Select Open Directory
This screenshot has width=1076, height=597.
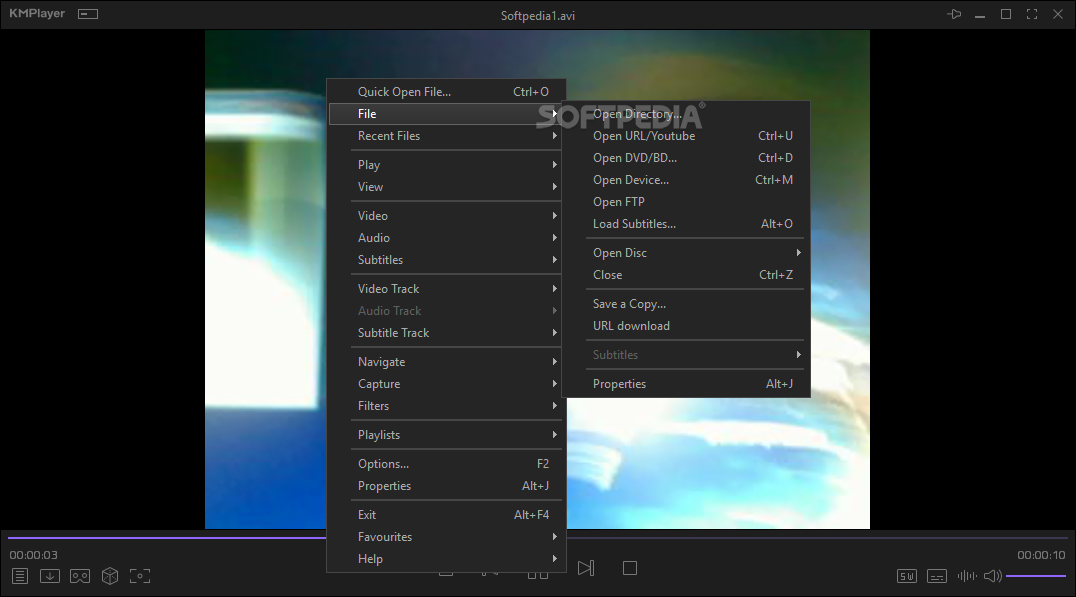pos(686,114)
